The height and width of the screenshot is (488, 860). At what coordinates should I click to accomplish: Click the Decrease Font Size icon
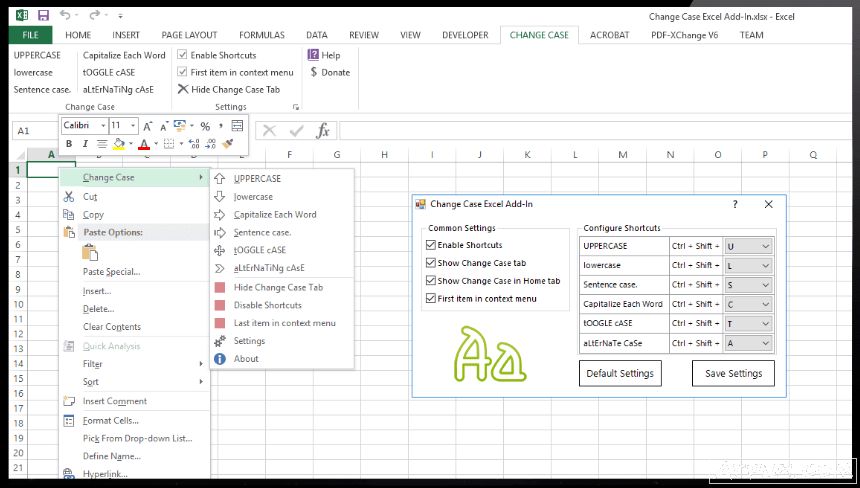click(x=163, y=127)
